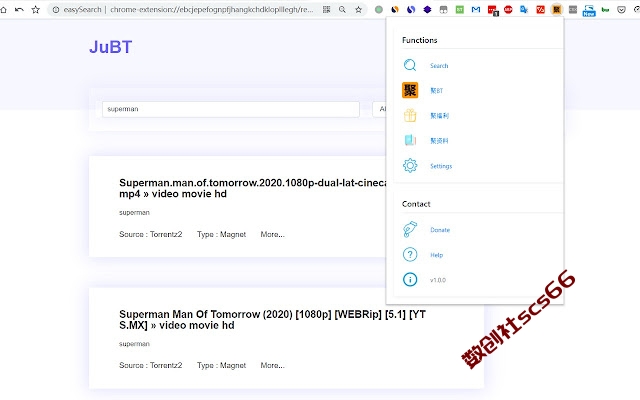This screenshot has height=400, width=640.
Task: Click More... on the dual-lat-cinecalidad result
Action: [272, 234]
